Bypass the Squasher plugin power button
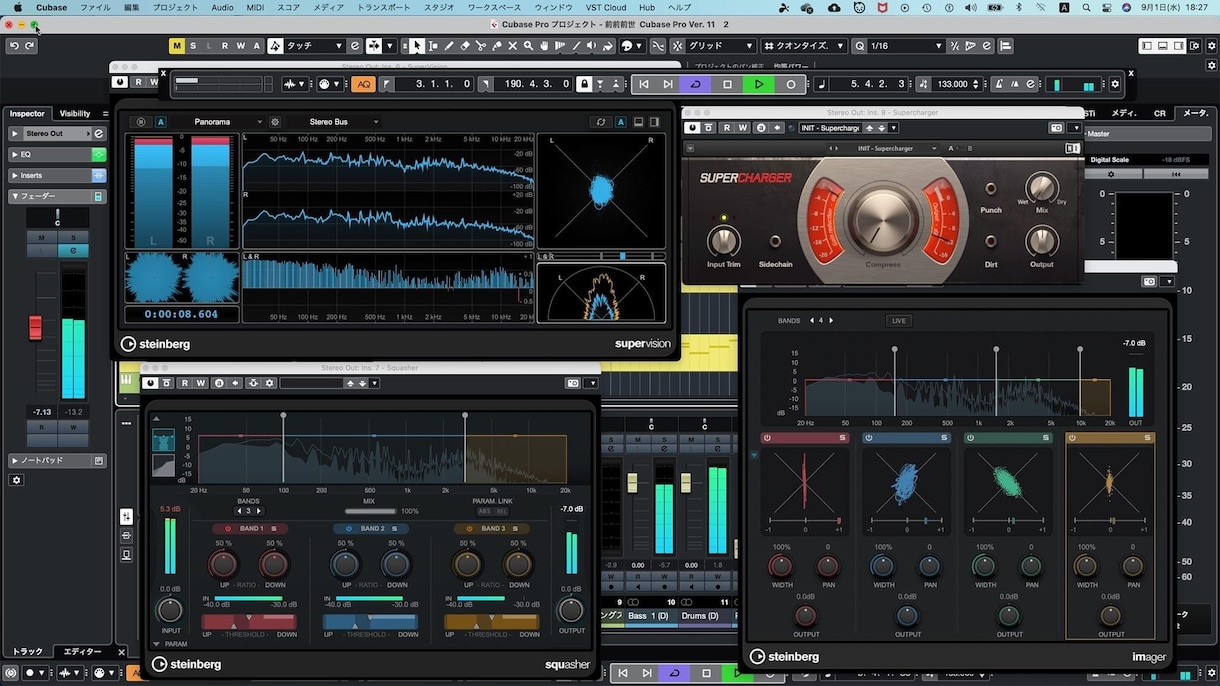Screen dimensions: 1220x686 tap(150, 383)
